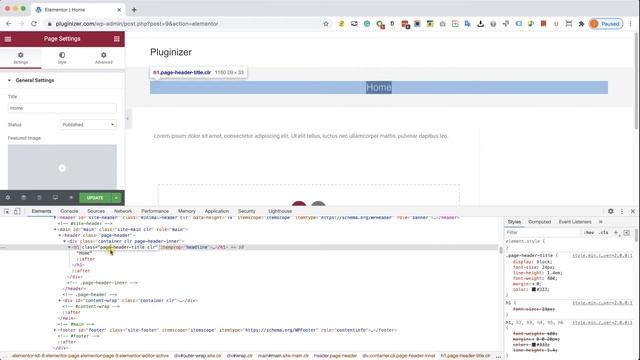Click the green Update button

click(96, 198)
